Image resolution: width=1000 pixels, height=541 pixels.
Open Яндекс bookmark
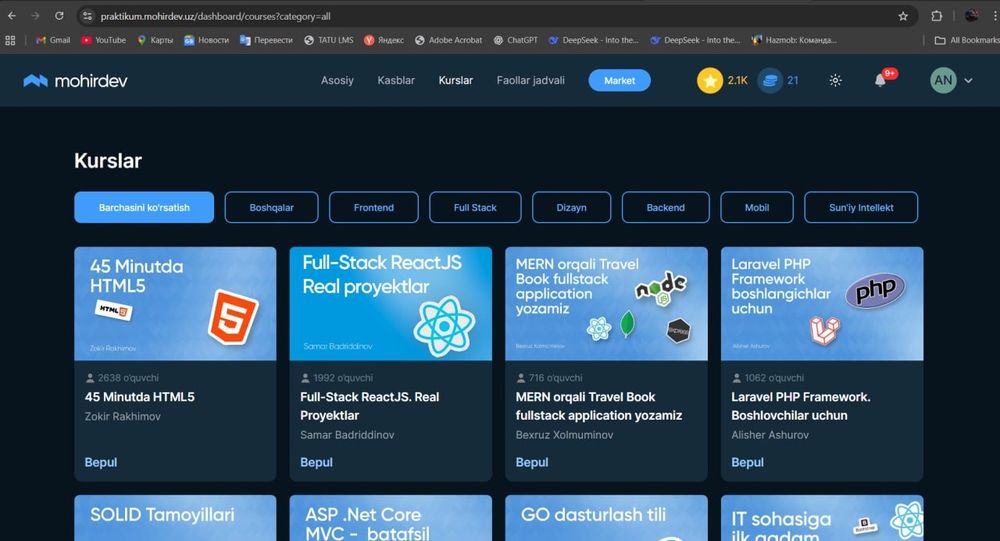(384, 40)
